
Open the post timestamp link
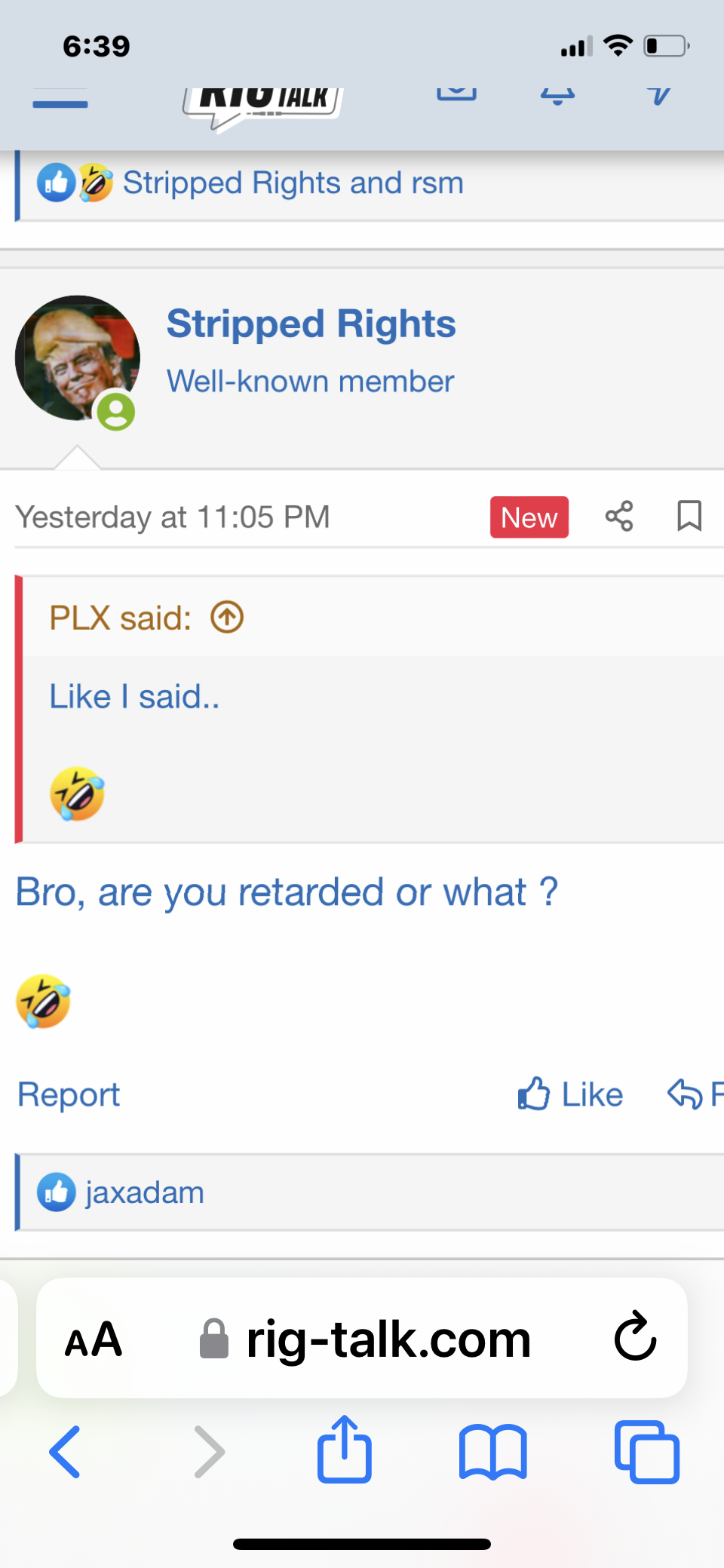[173, 517]
